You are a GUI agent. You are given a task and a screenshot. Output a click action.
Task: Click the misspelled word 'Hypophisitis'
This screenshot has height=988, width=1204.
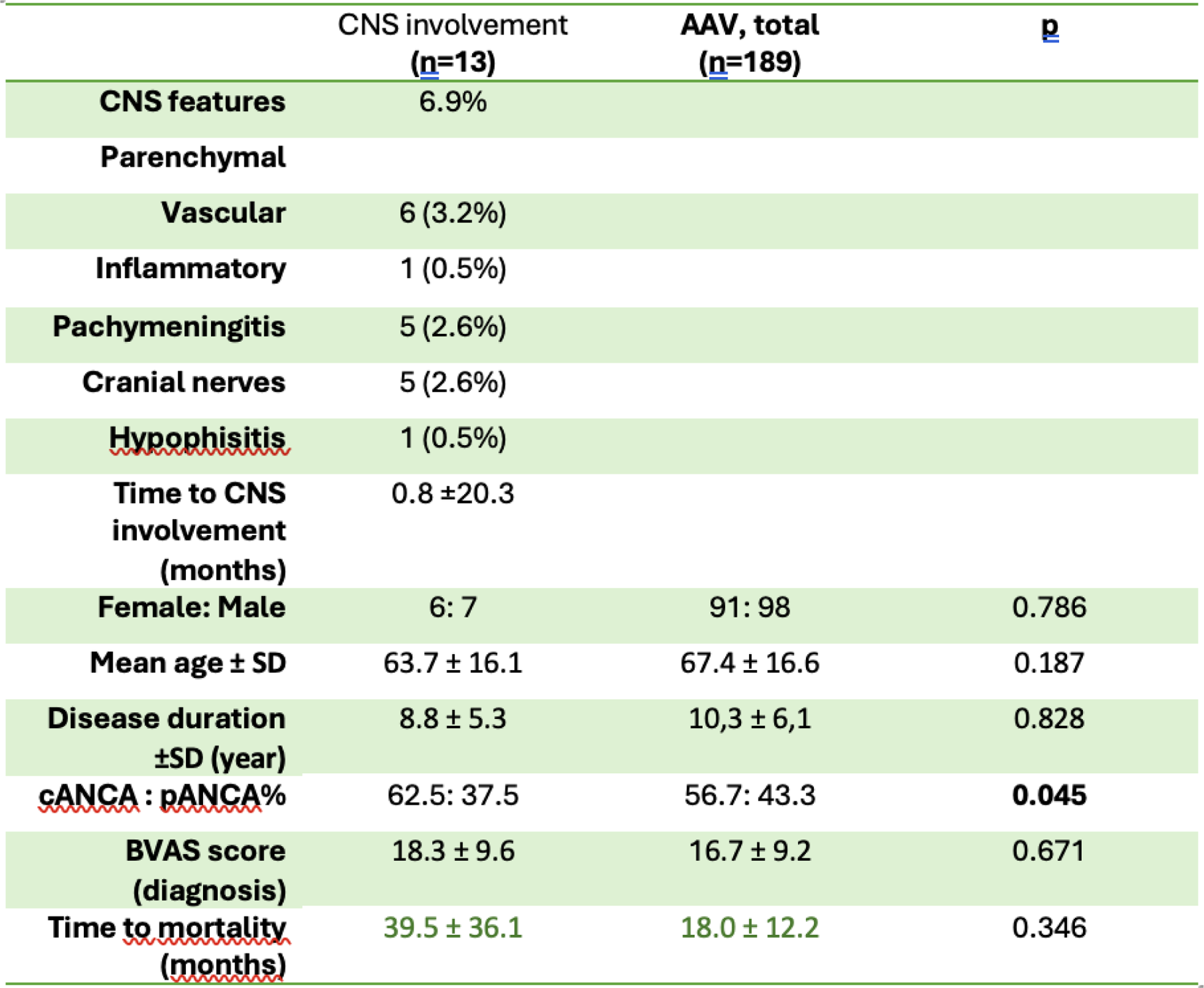(197, 438)
